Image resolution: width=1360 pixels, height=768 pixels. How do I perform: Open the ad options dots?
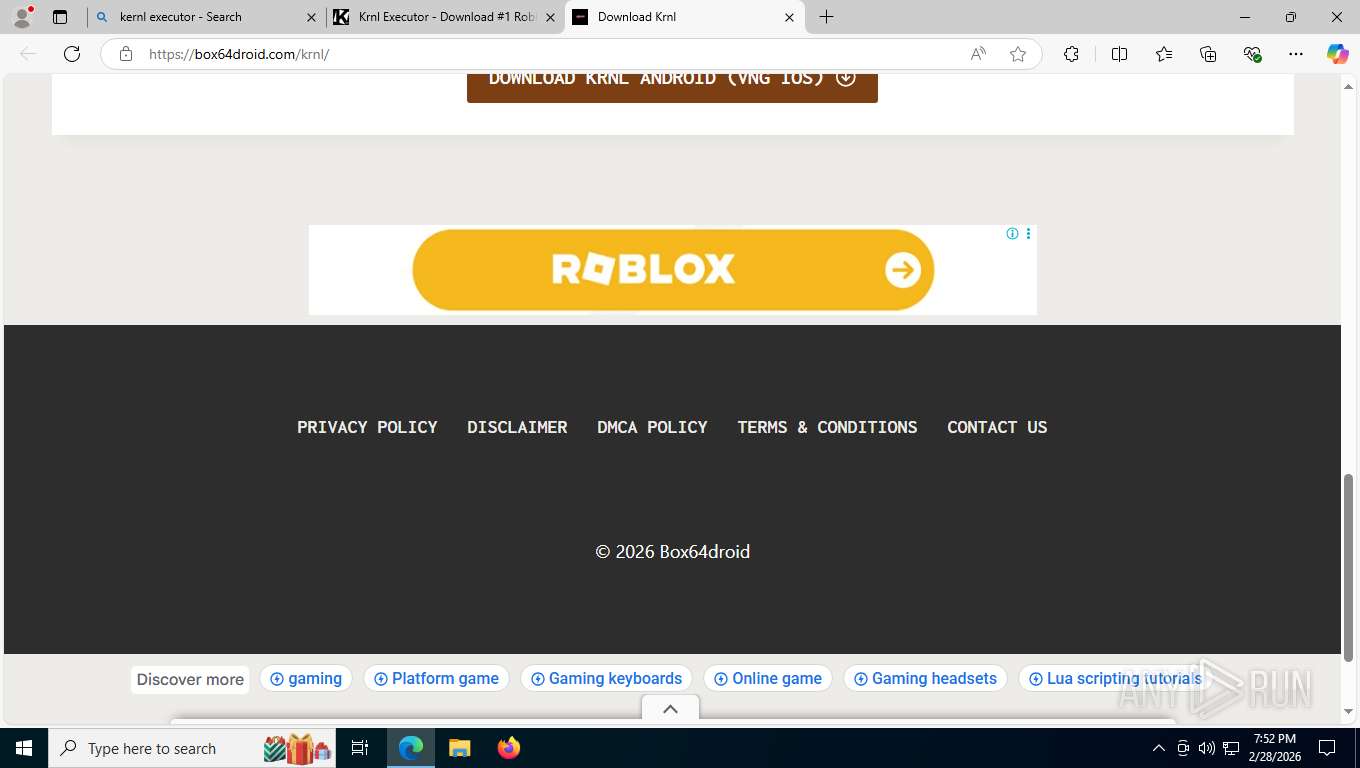(x=1028, y=233)
